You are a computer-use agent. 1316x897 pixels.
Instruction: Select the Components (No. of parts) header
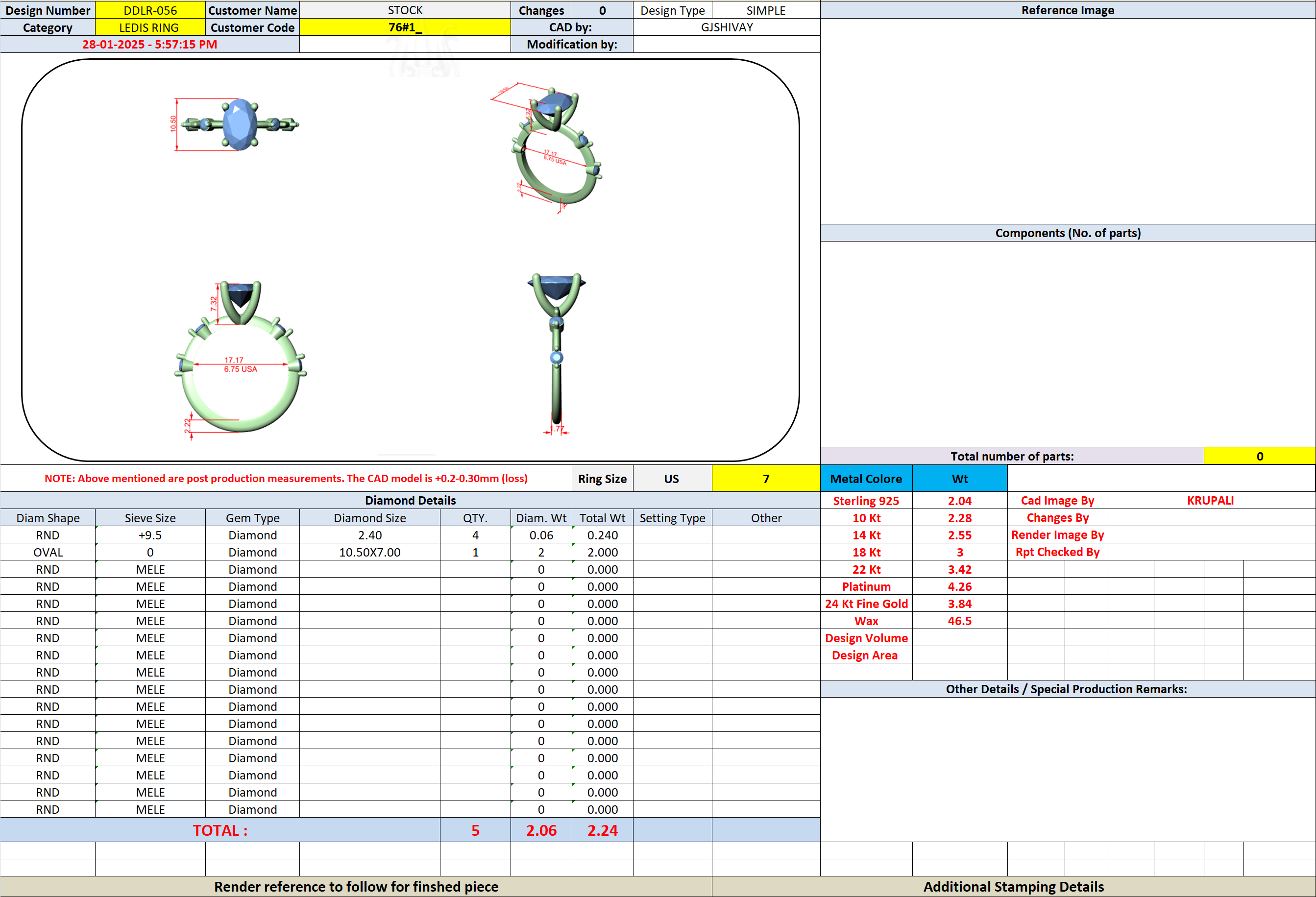[1068, 233]
